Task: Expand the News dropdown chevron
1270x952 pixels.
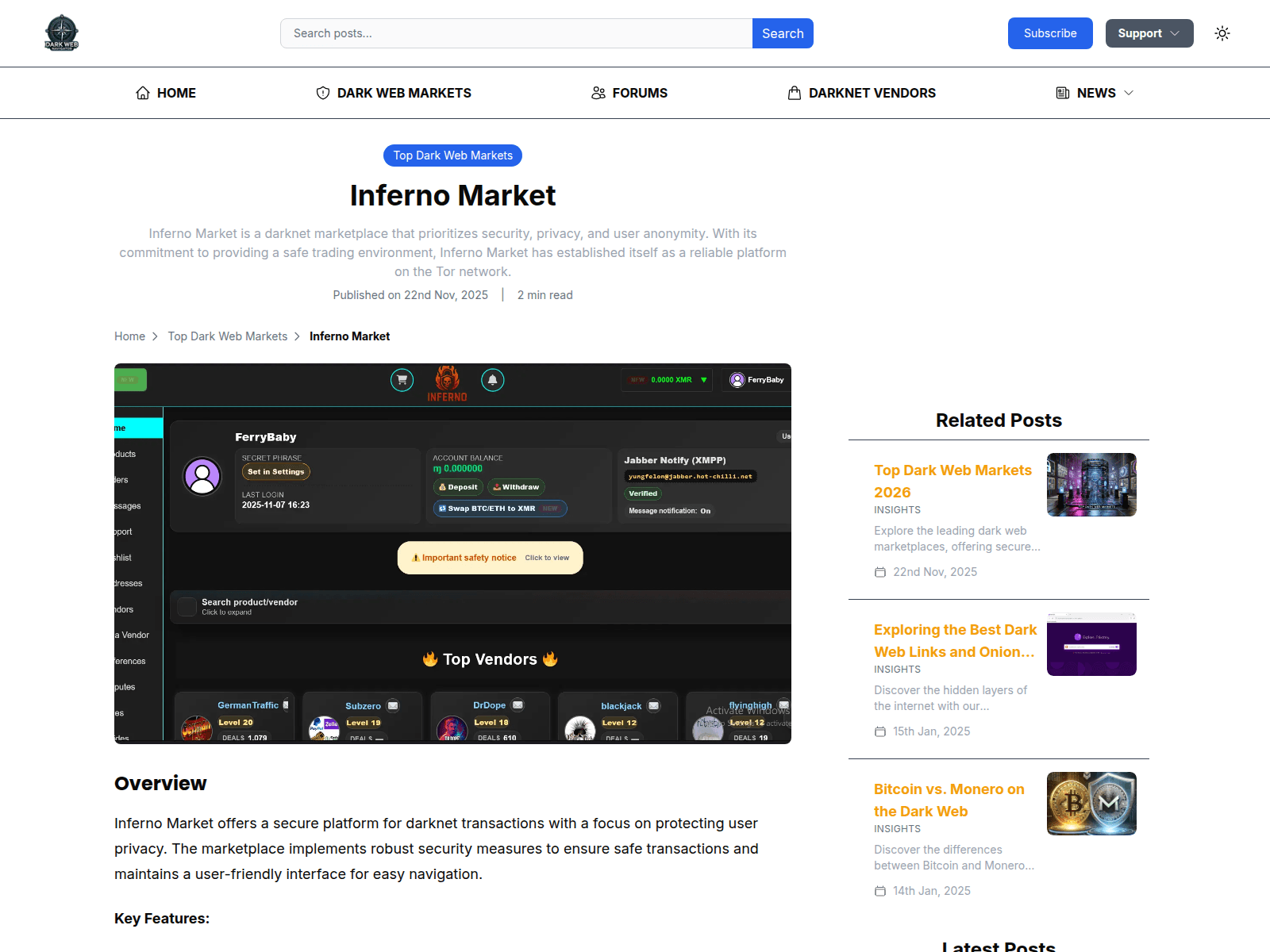Action: (1129, 93)
